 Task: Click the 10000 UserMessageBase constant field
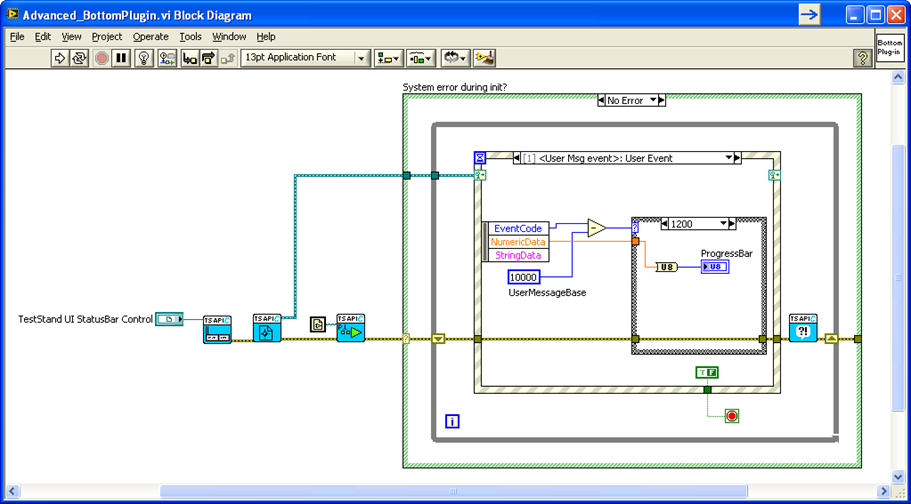click(524, 277)
